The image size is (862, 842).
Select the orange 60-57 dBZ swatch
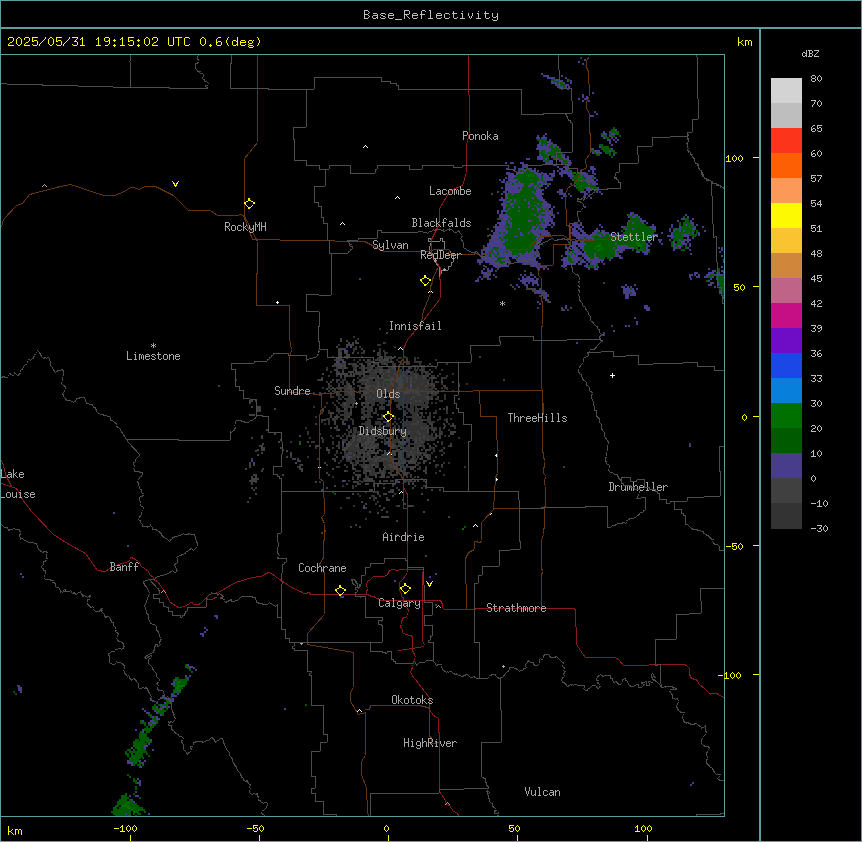[786, 165]
